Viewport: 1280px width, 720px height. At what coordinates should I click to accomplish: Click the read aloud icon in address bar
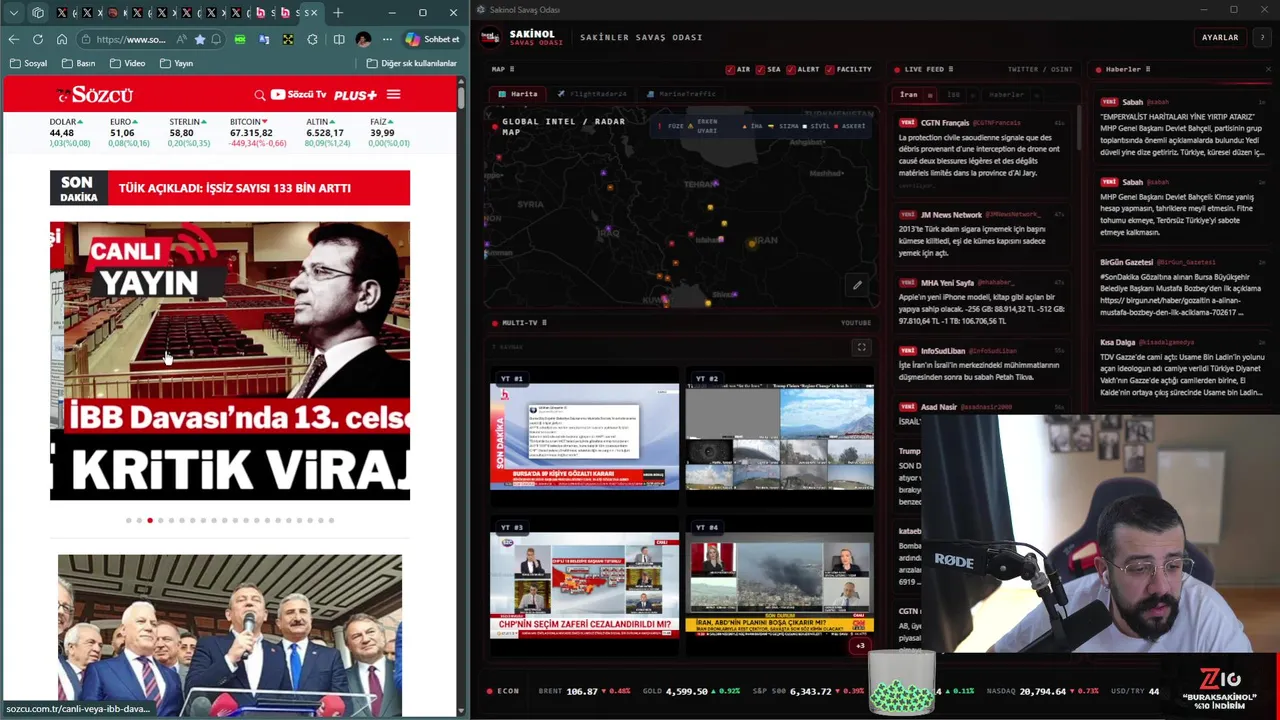point(180,39)
